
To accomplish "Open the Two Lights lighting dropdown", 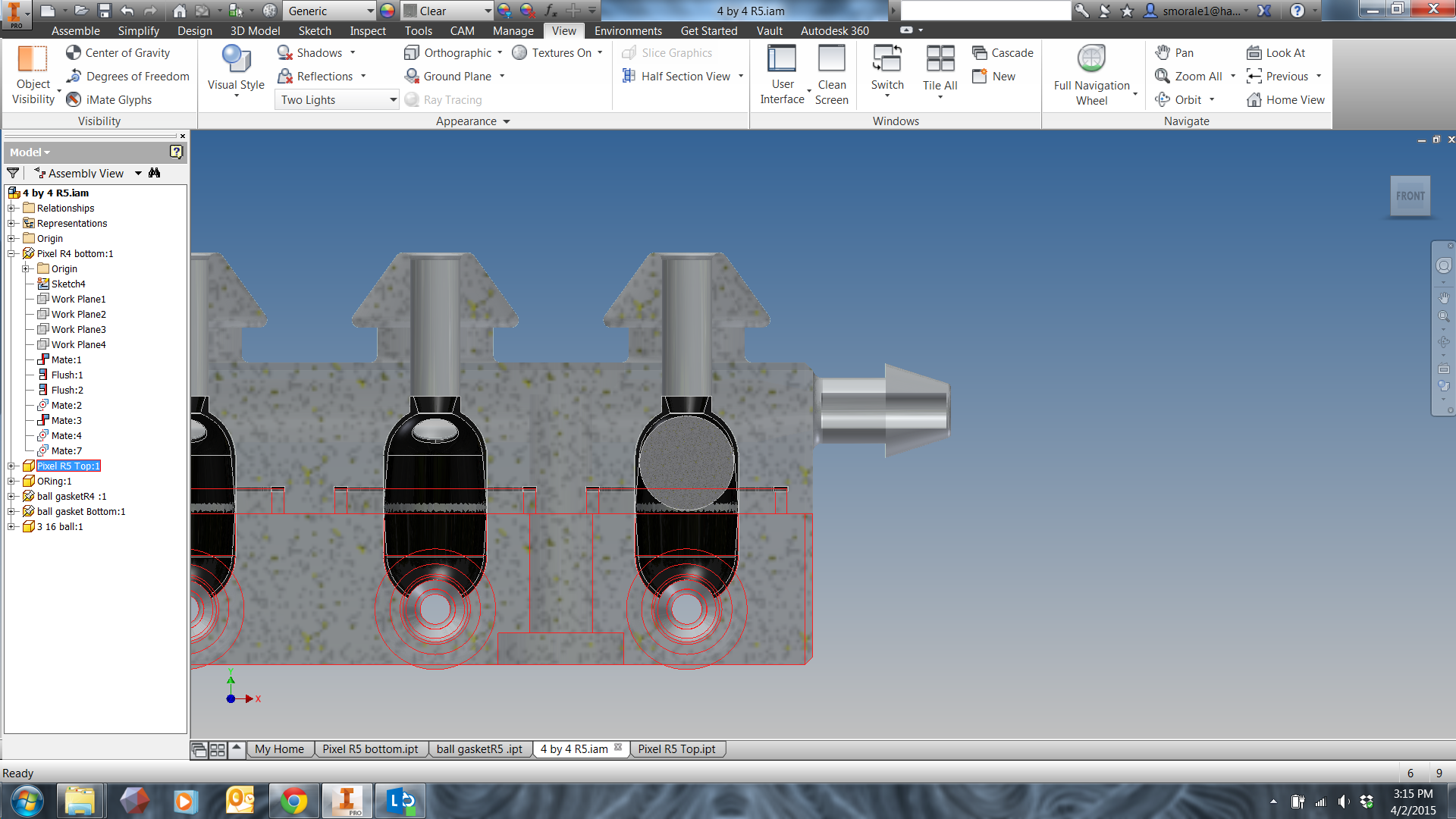I will point(393,99).
